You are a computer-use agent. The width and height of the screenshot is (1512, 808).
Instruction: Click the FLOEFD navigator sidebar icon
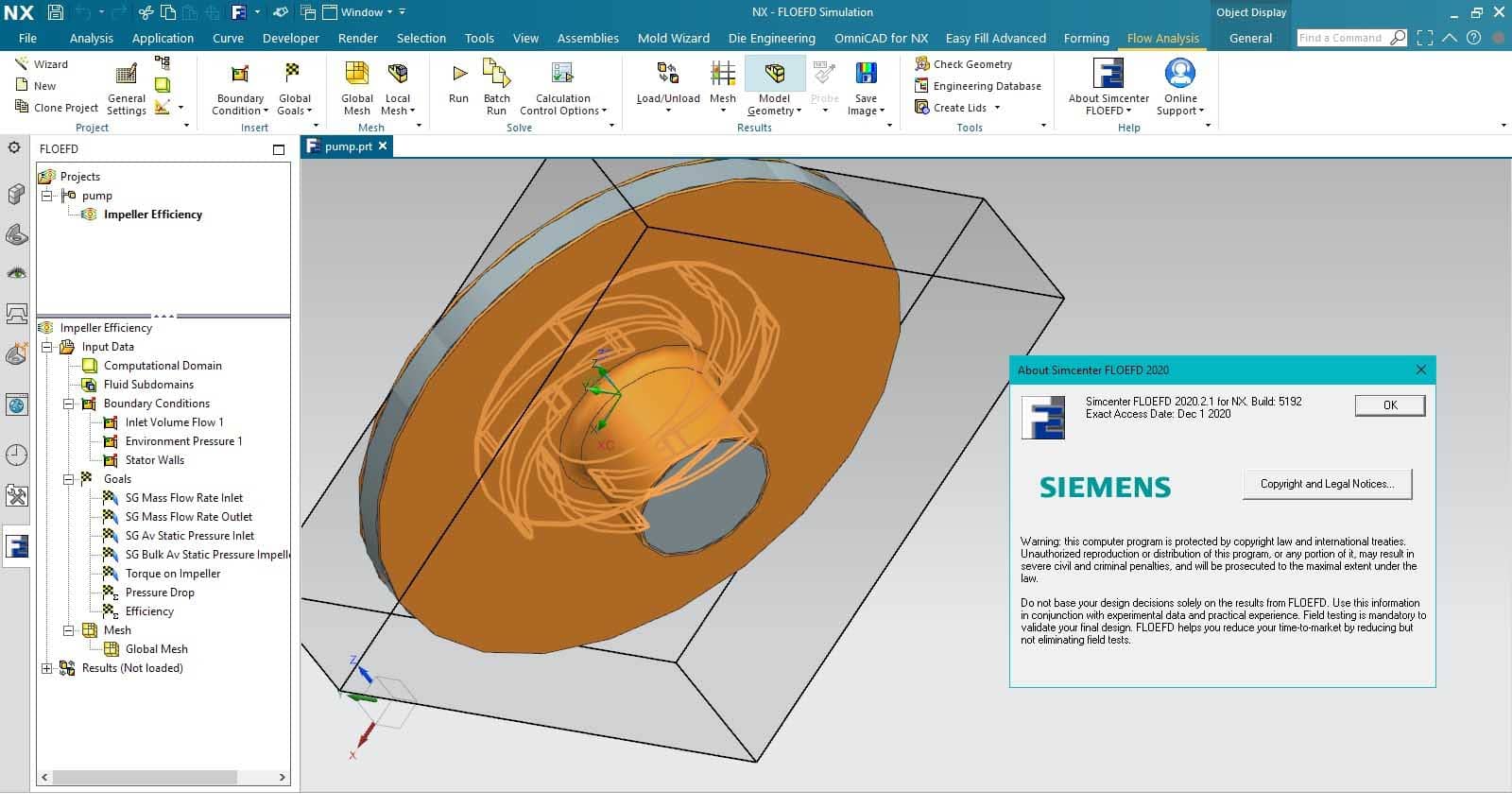coord(16,546)
